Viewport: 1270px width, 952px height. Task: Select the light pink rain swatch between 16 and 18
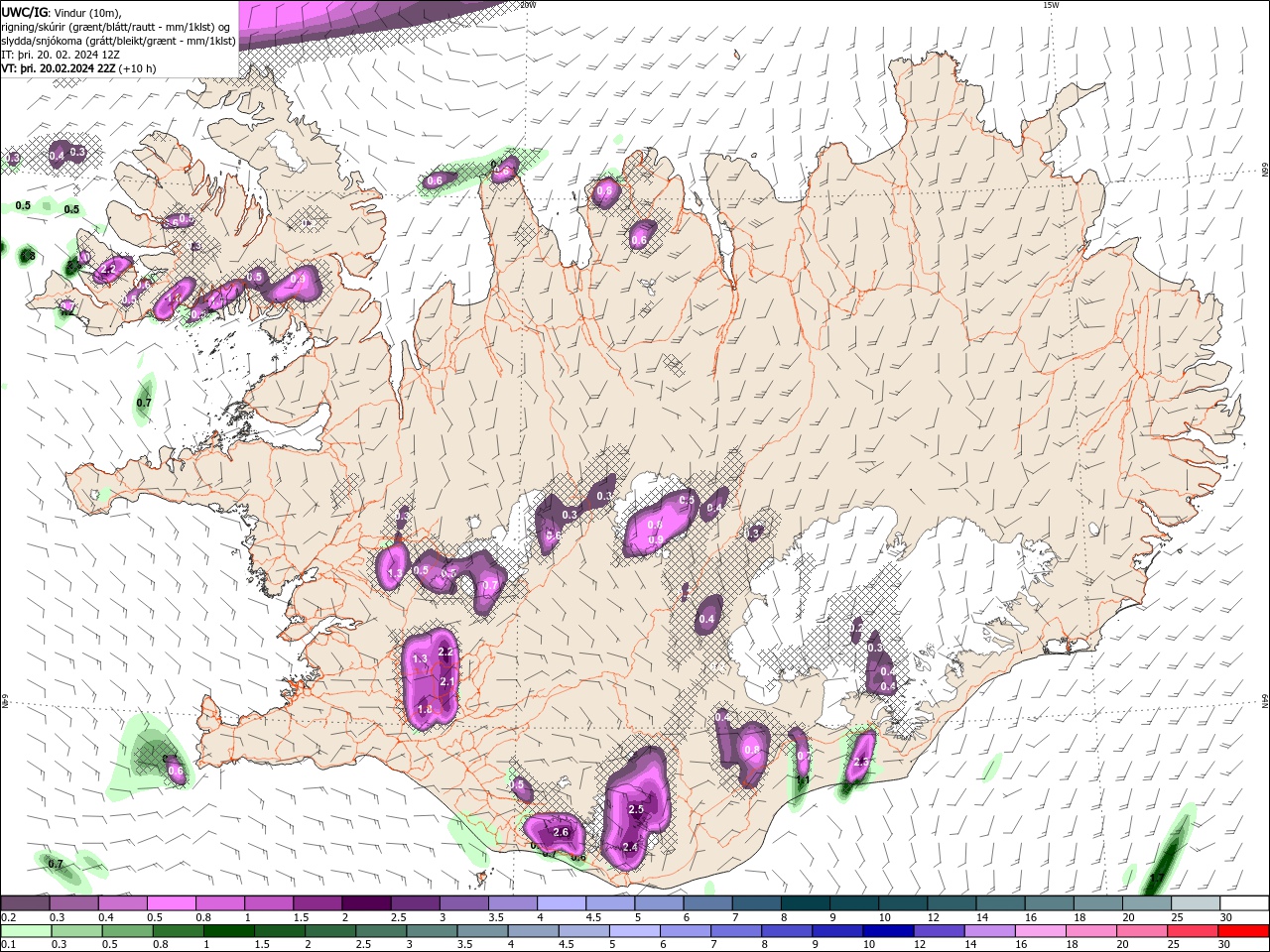(x=1043, y=931)
